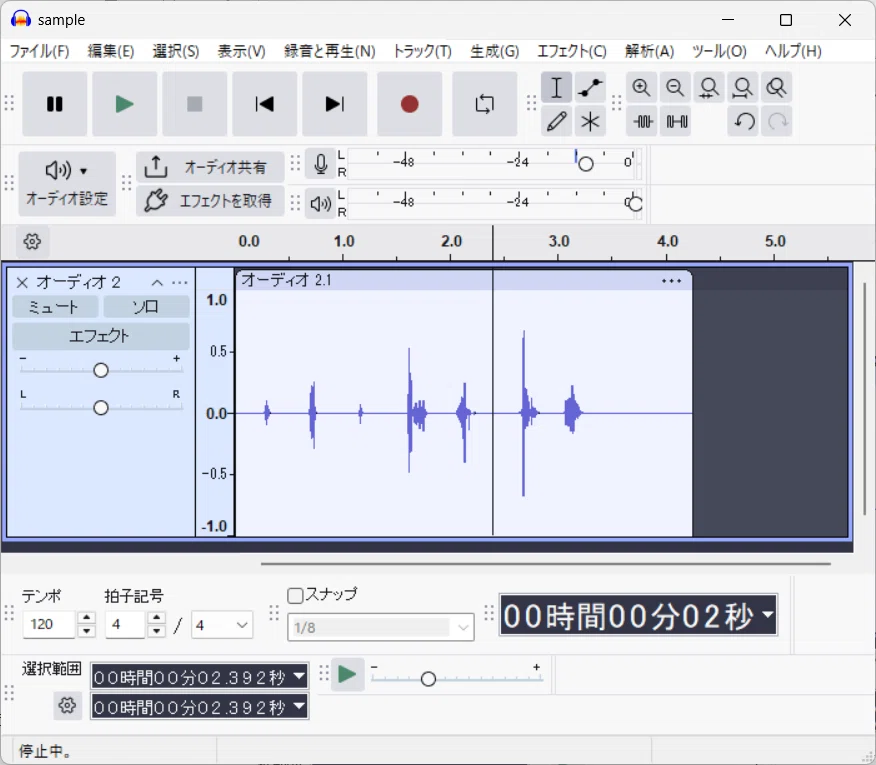
Task: Click the microphone record meter icon
Action: (x=321, y=164)
